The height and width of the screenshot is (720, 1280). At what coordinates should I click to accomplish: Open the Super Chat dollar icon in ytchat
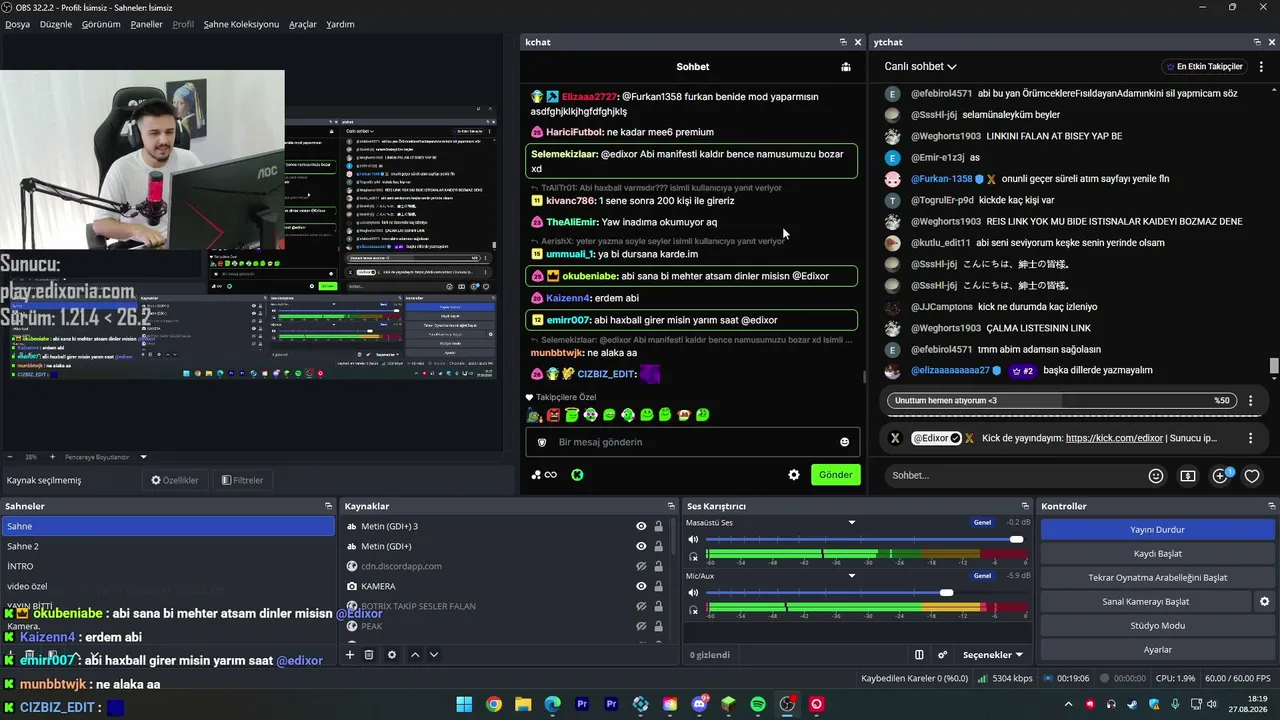(x=1188, y=476)
